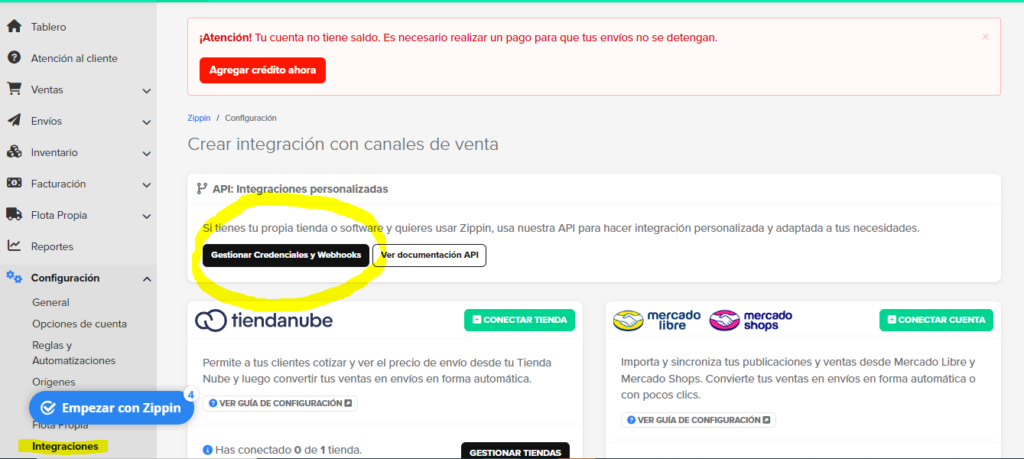
Task: Click Ver documentación API button
Action: tap(430, 255)
